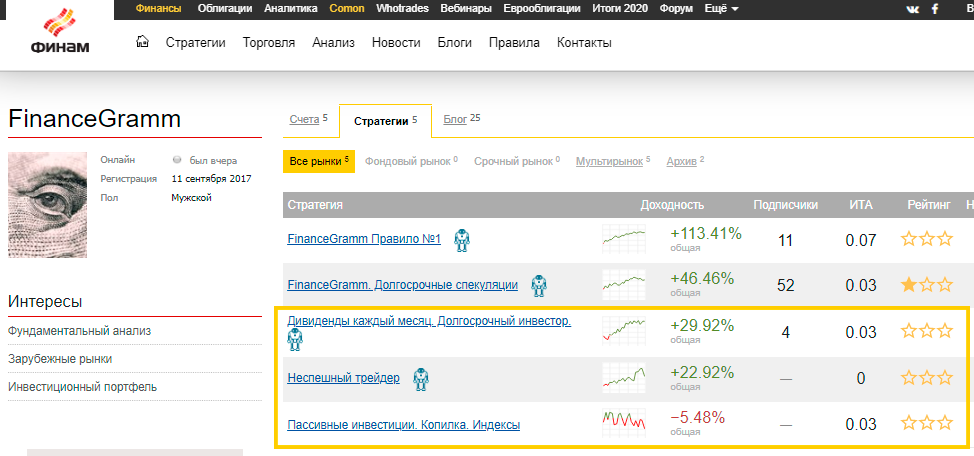The height and width of the screenshot is (456, 974).
Task: Click subscribers count 52
Action: tap(786, 285)
